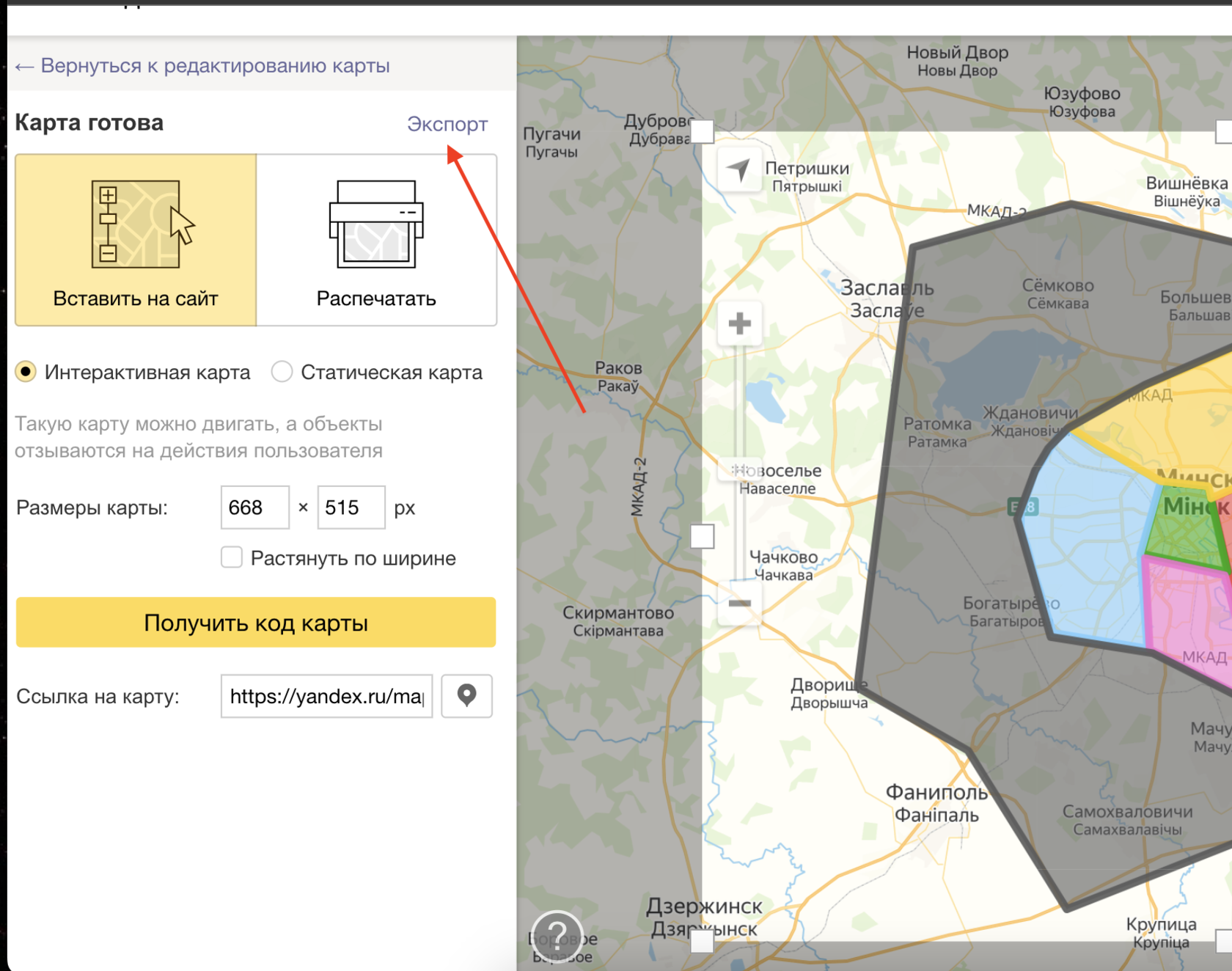The height and width of the screenshot is (971, 1232).
Task: Go back via Вернуться к редактированию карты
Action: pos(203,66)
